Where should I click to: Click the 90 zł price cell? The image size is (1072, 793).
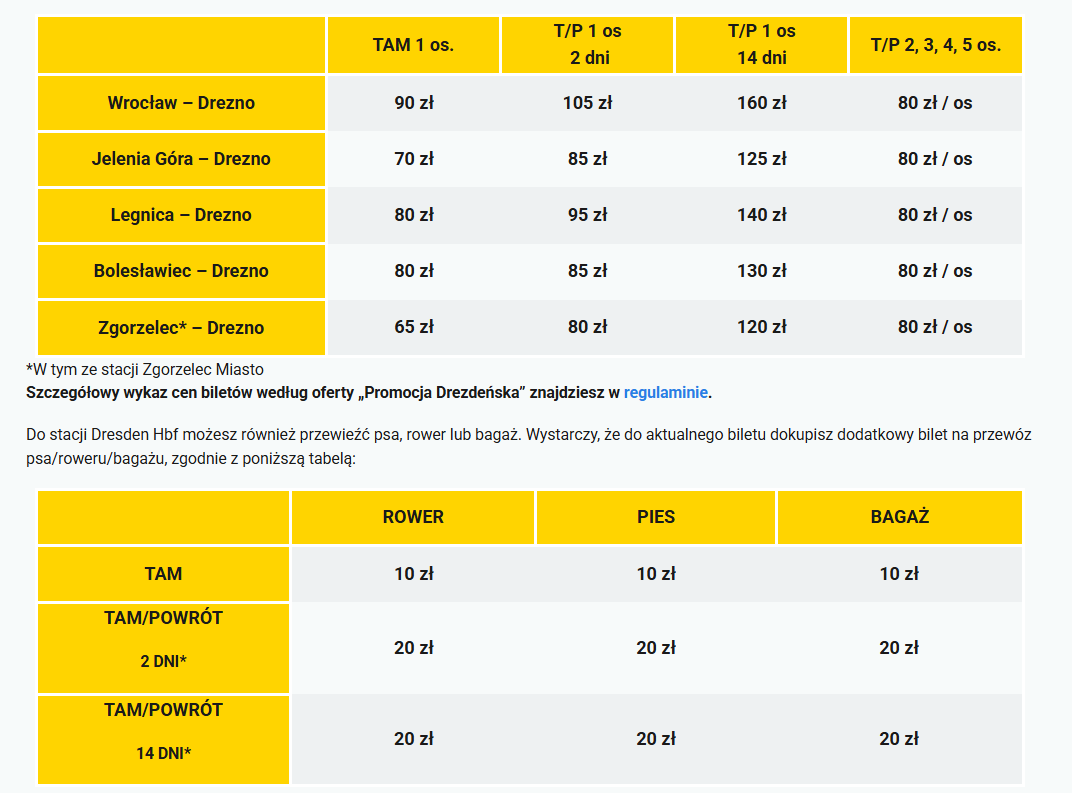(413, 103)
